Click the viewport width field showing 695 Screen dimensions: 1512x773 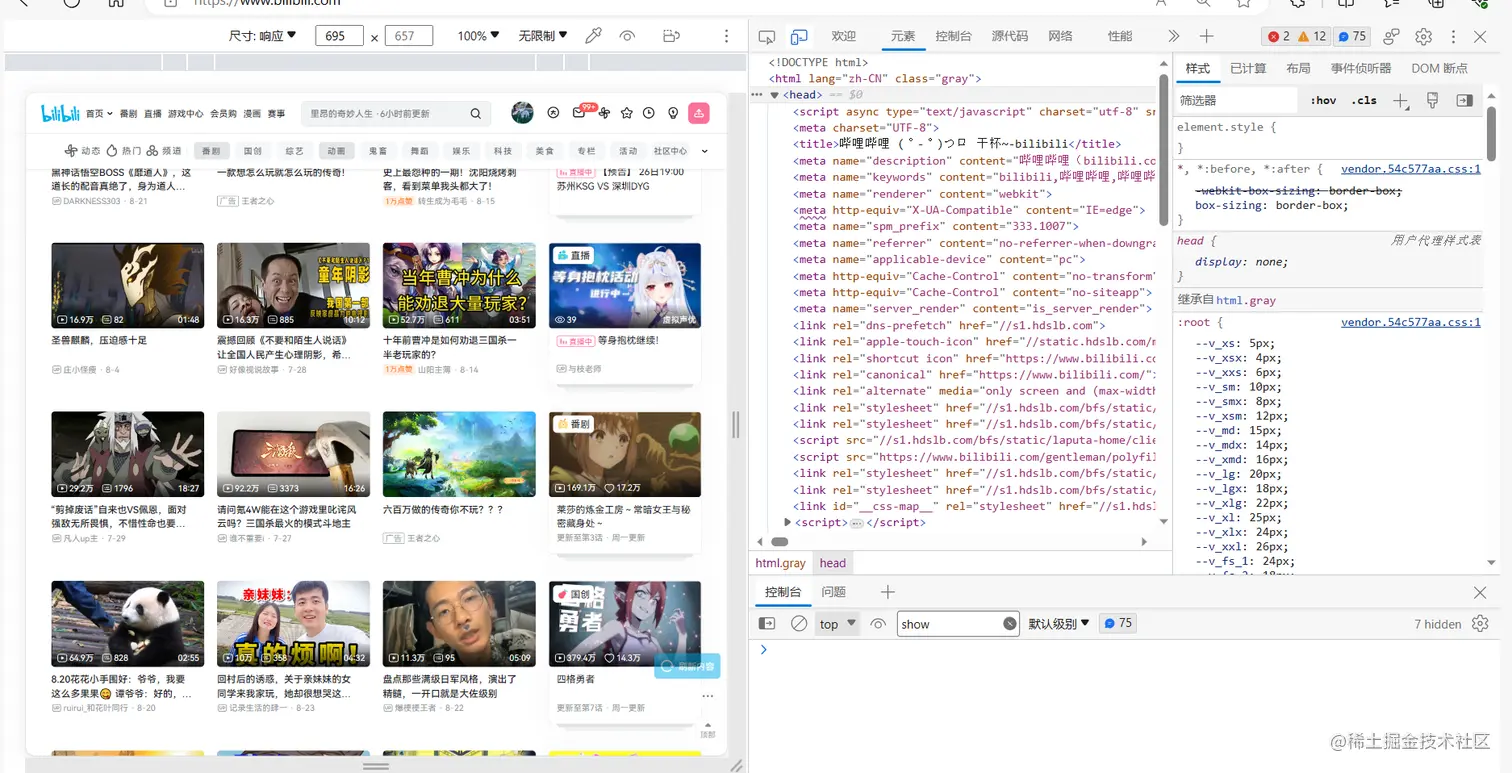pyautogui.click(x=339, y=36)
